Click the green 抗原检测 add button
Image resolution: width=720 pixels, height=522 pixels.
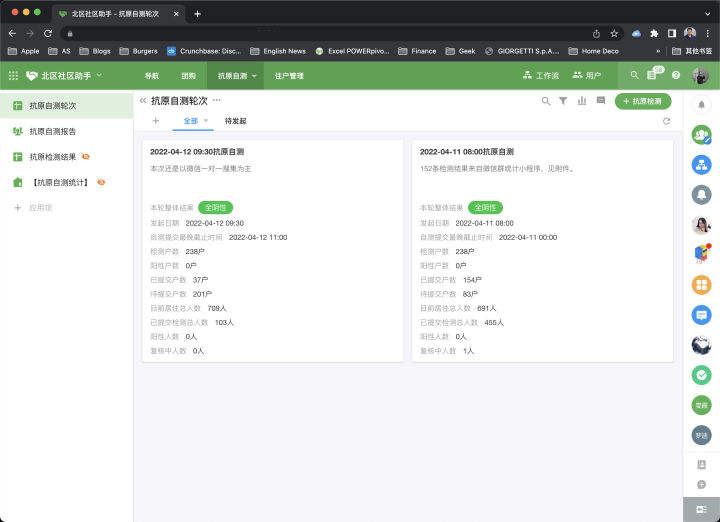642,101
